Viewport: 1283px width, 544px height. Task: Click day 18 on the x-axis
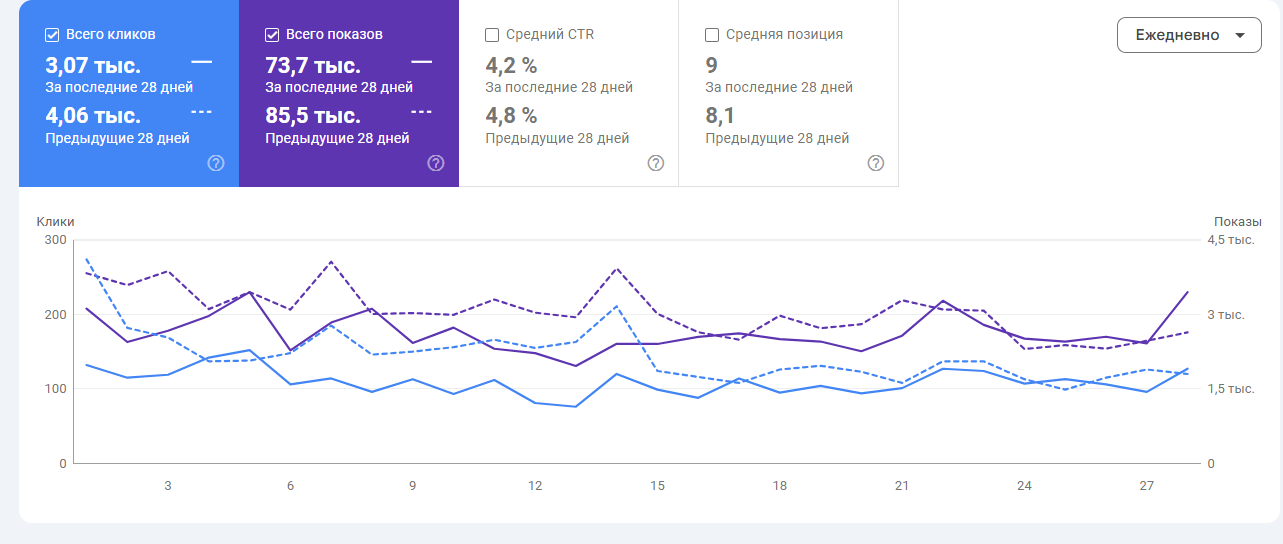[780, 486]
